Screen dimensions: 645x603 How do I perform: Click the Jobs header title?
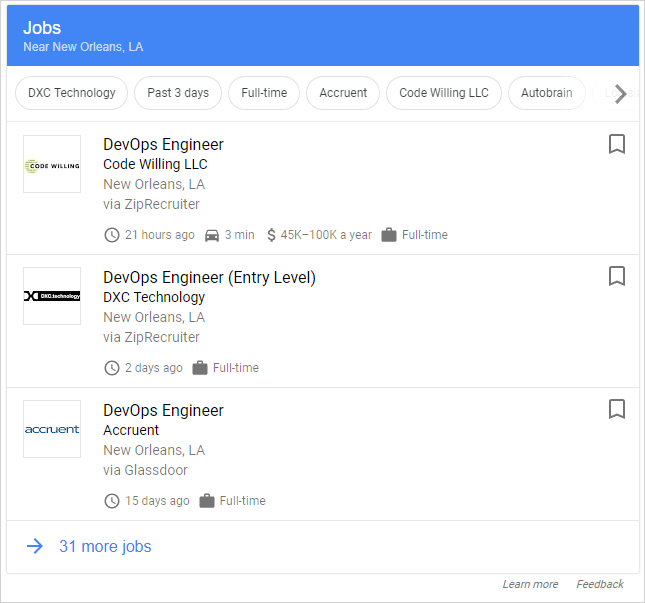42,28
